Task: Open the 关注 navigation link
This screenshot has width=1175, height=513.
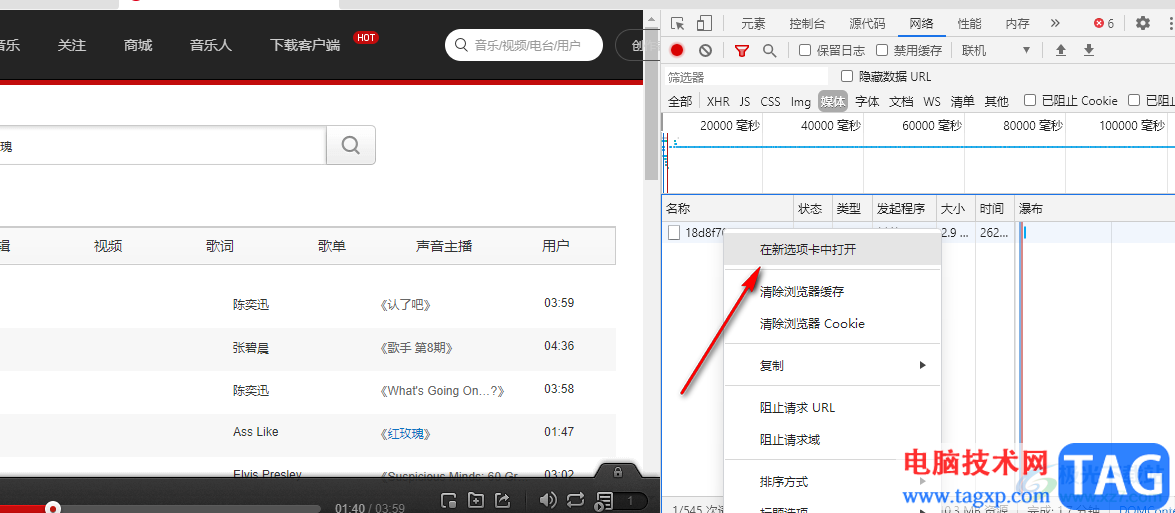Action: tap(72, 46)
